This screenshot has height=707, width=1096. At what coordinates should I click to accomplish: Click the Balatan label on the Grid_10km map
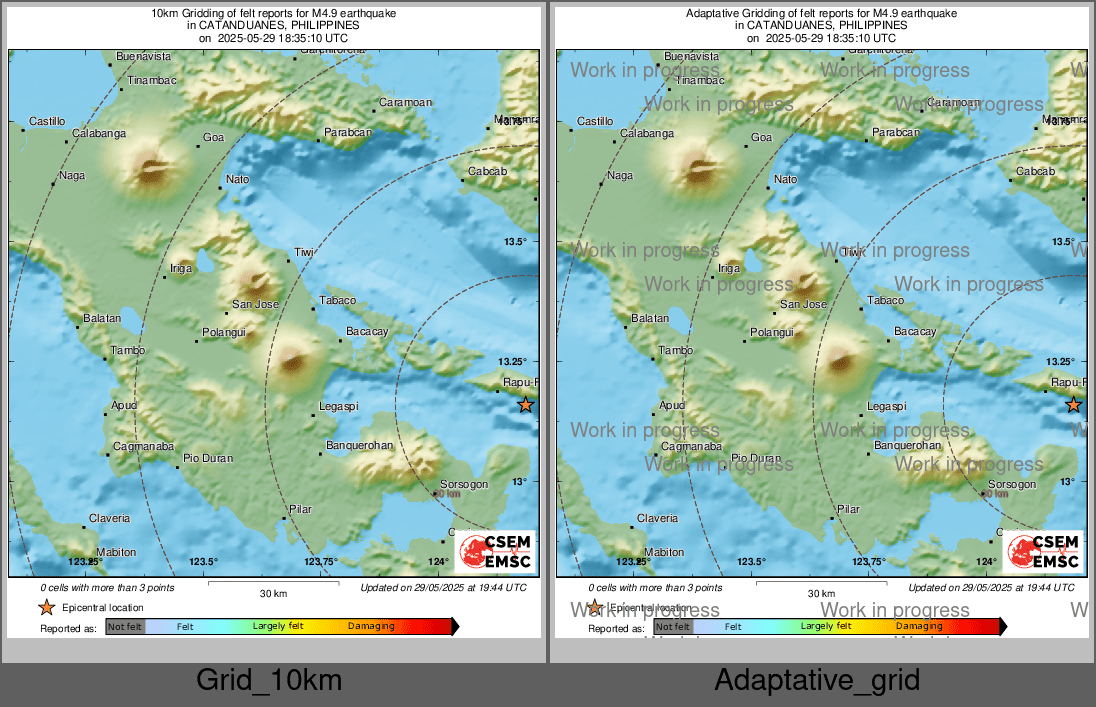point(102,318)
